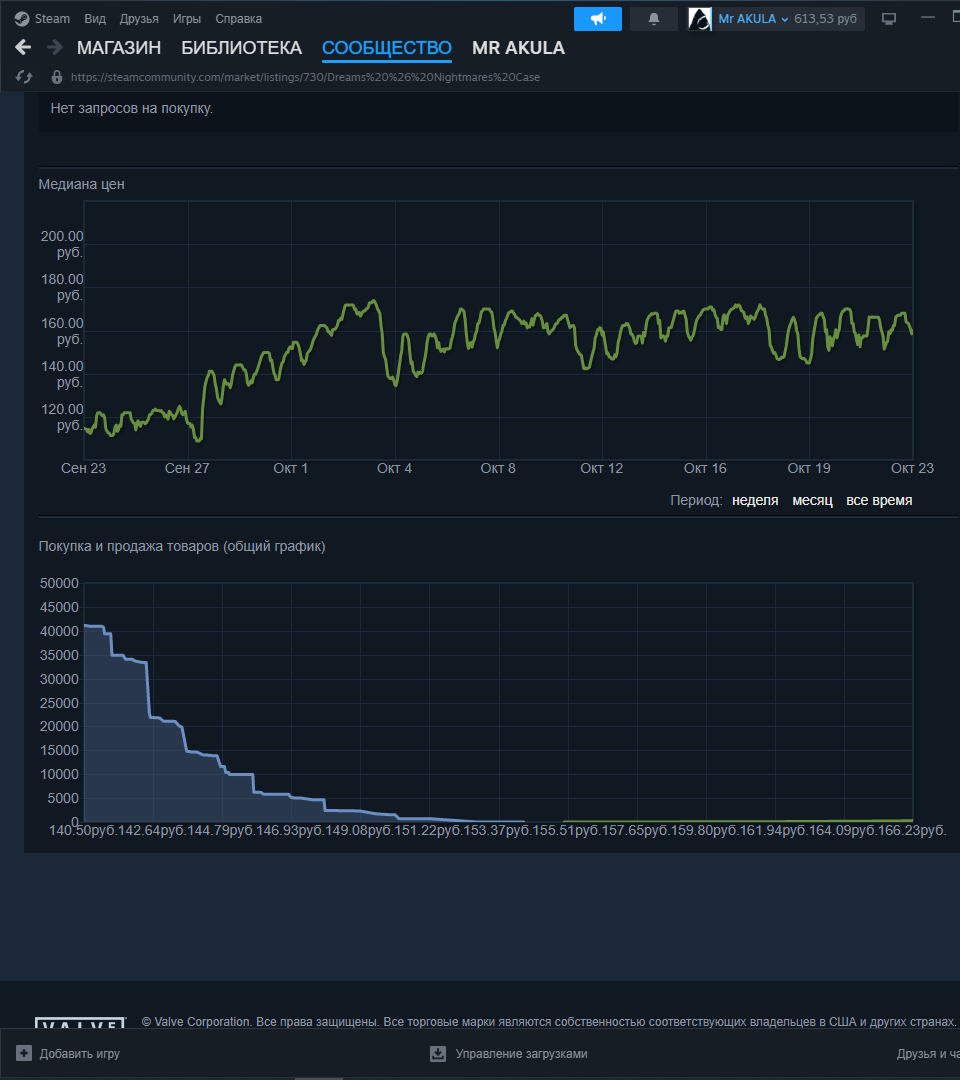Open Управление загрузками via the download icon
The height and width of the screenshot is (1080, 960).
tap(438, 1053)
